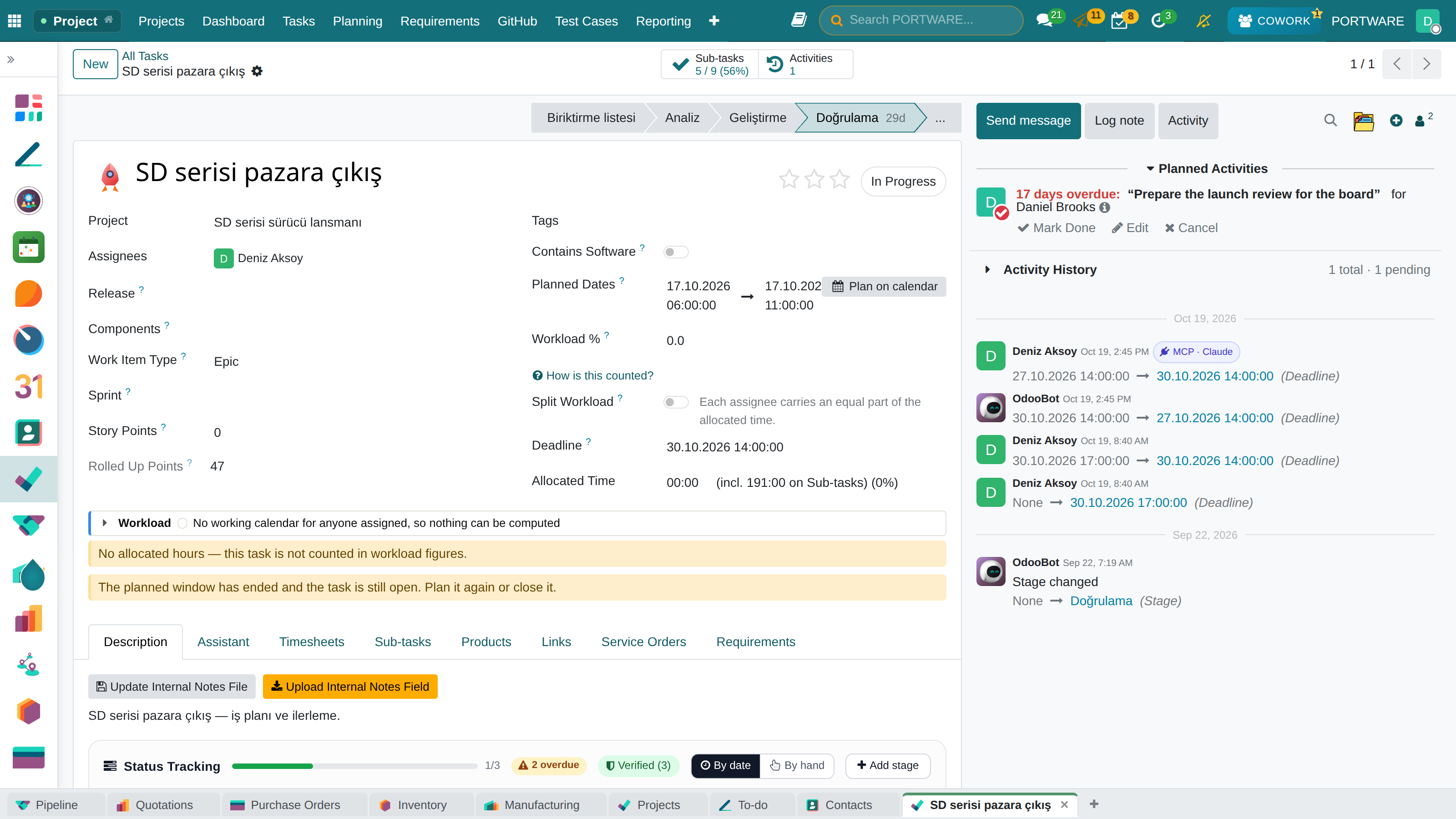The width and height of the screenshot is (1456, 819).
Task: Open the Requirements top menu
Action: tap(440, 21)
